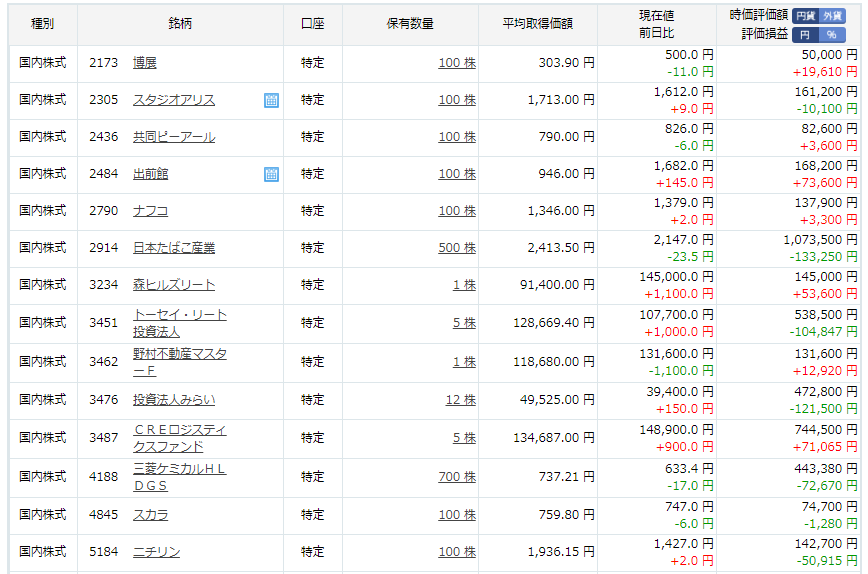868x574 pixels.
Task: Open the CREロジスティクスファンド link
Action: pyautogui.click(x=180, y=438)
